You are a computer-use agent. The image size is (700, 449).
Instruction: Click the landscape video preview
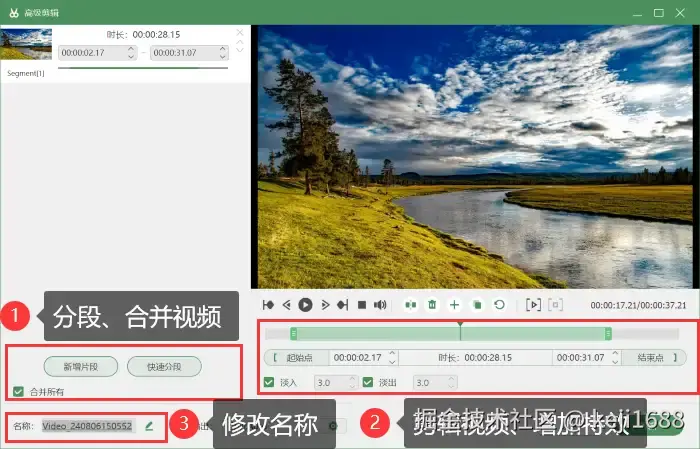(x=475, y=157)
